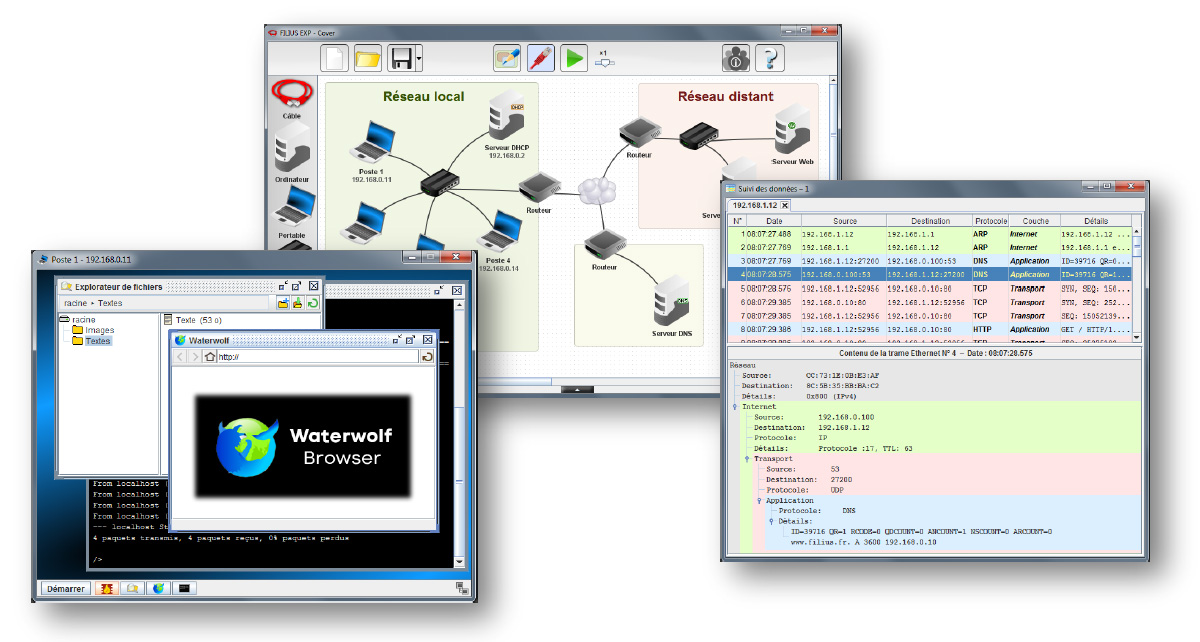Collapse the Application node in frame details

pos(759,500)
